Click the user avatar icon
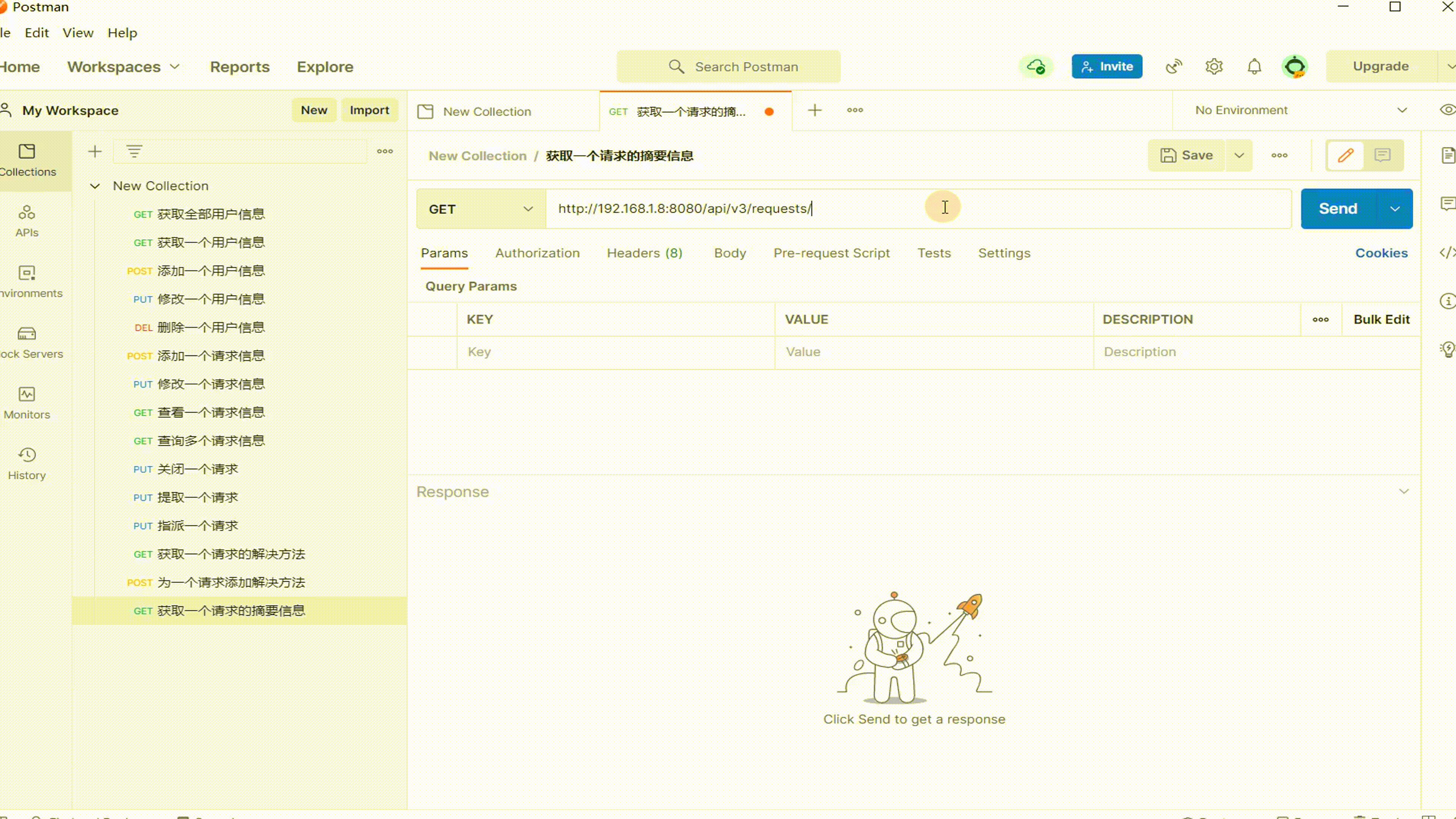This screenshot has height=819, width=1456. (x=1295, y=67)
